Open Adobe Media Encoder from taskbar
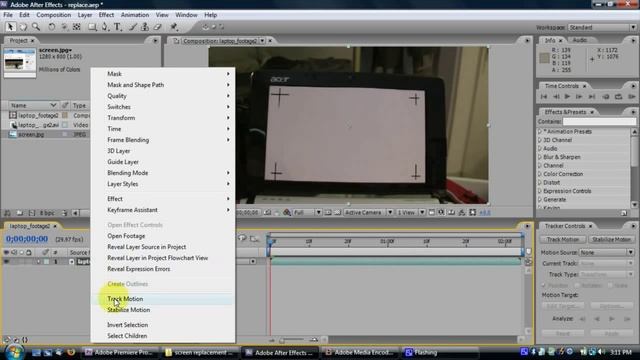Image resolution: width=640 pixels, height=360 pixels. [x=359, y=353]
